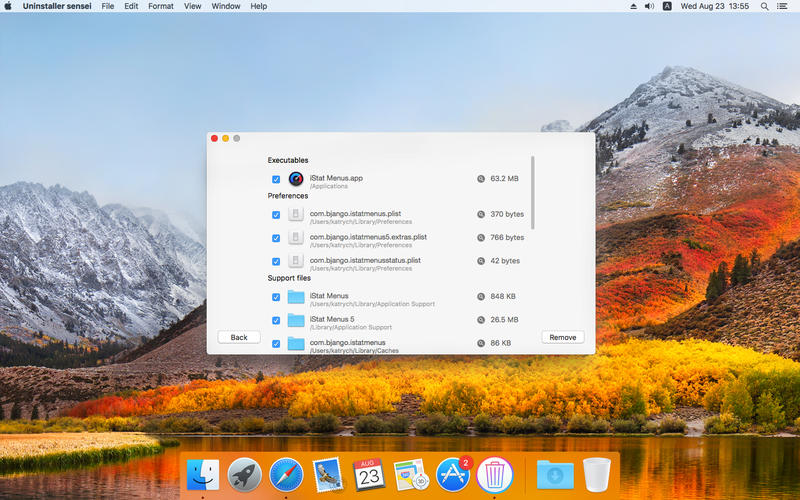
Task: Click the Executables section header
Action: tap(288, 160)
